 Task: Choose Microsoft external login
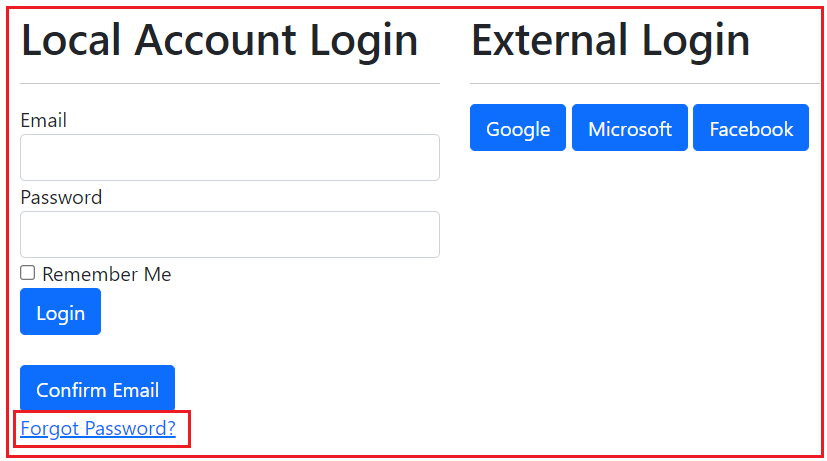pos(630,128)
